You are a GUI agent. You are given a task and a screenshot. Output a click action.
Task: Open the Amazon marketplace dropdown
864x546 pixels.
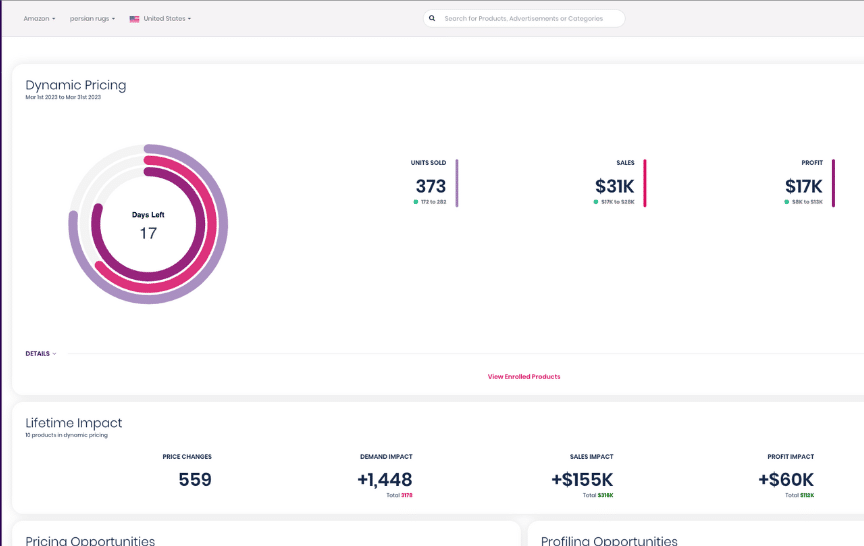point(39,19)
